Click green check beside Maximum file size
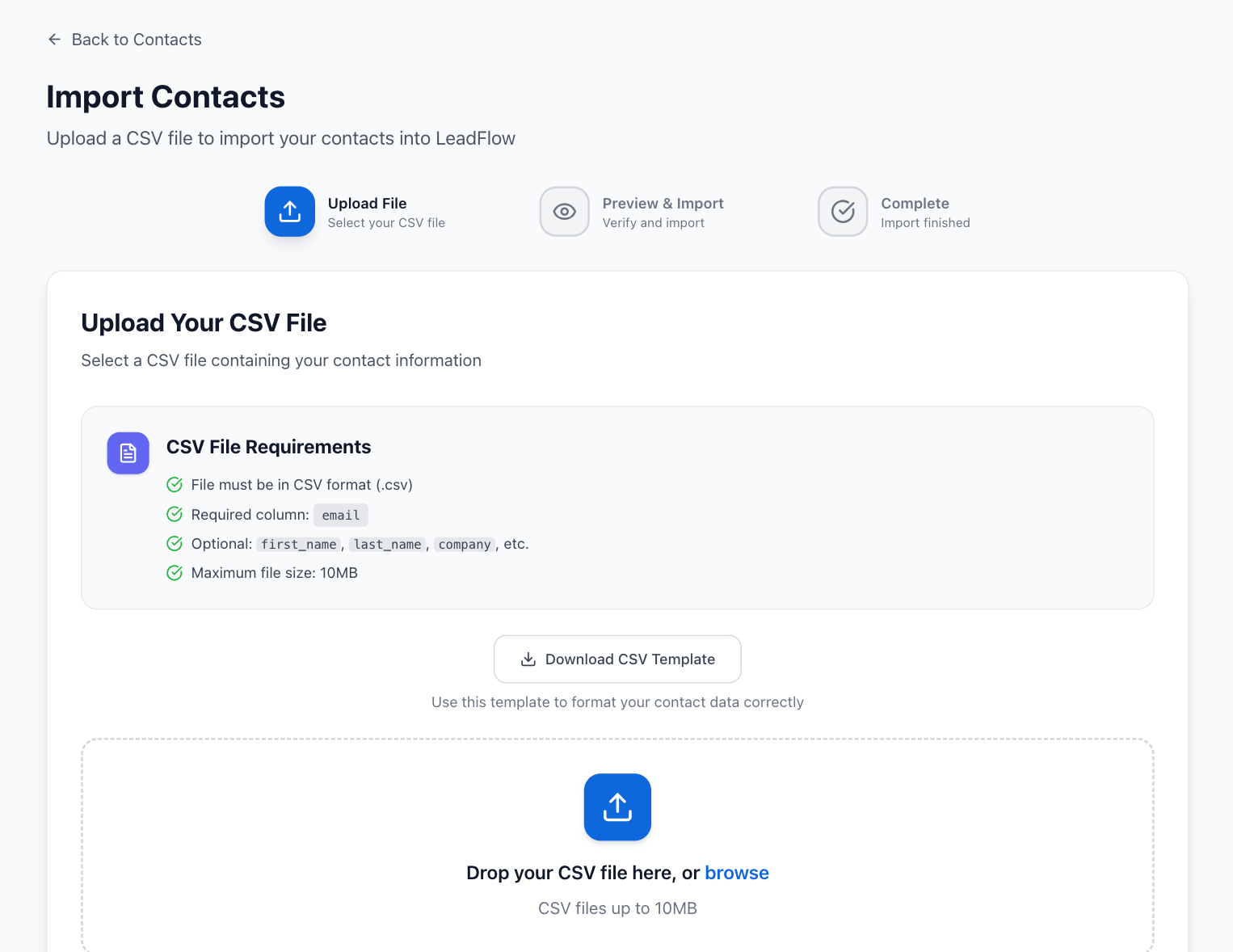This screenshot has height=952, width=1233. tap(175, 573)
